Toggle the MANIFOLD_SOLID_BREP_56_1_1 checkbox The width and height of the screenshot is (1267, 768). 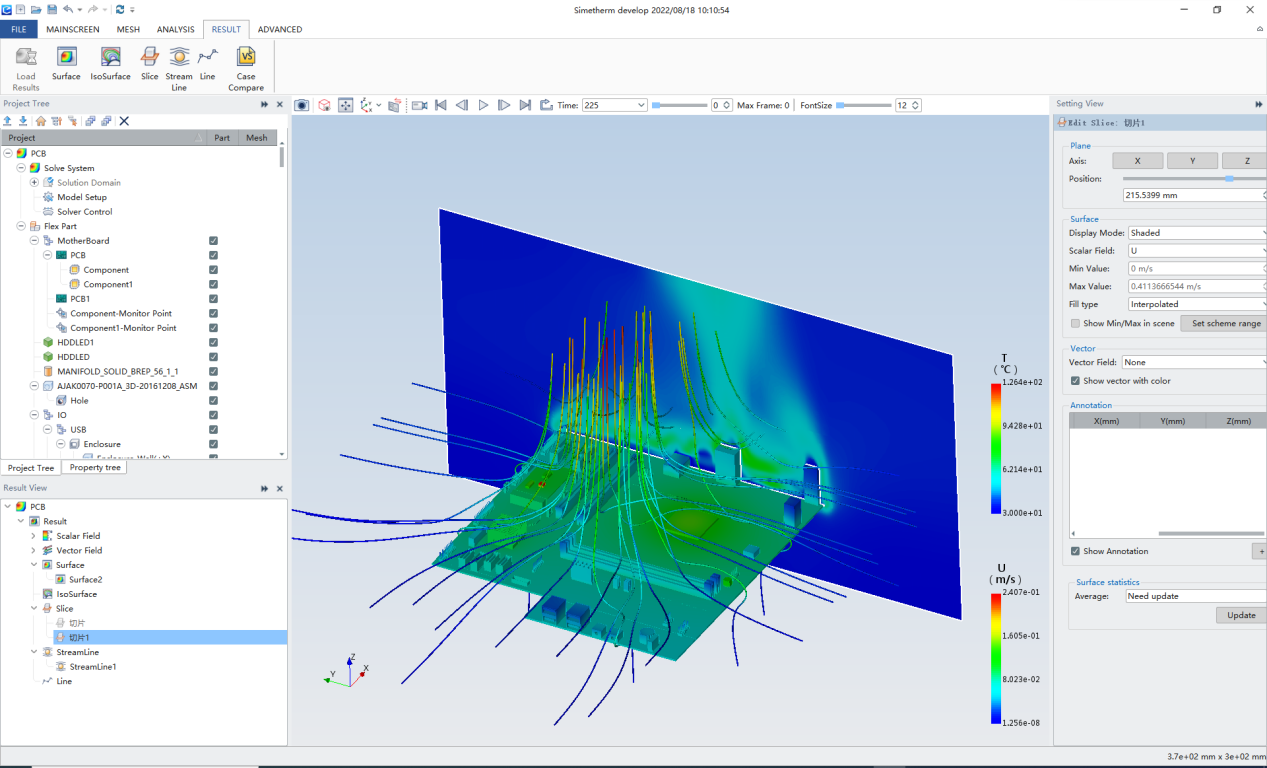click(213, 371)
